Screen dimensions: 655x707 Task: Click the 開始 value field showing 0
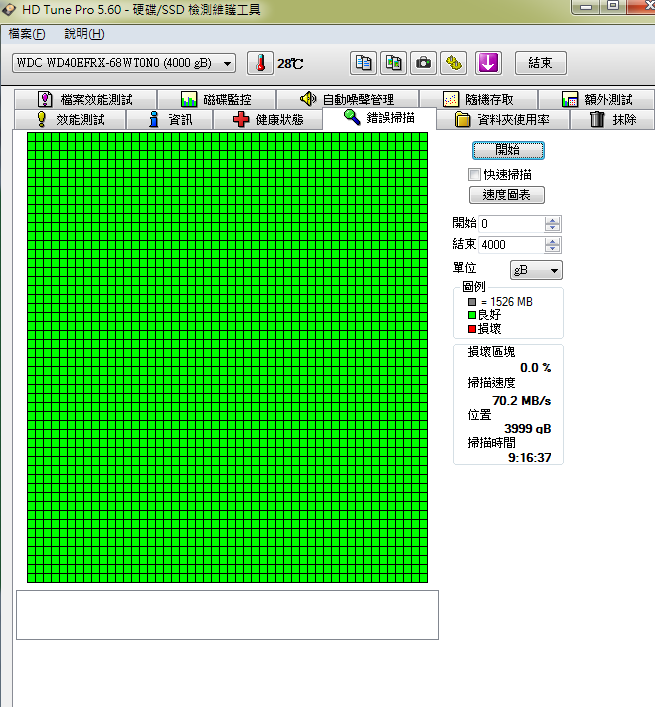coord(512,224)
